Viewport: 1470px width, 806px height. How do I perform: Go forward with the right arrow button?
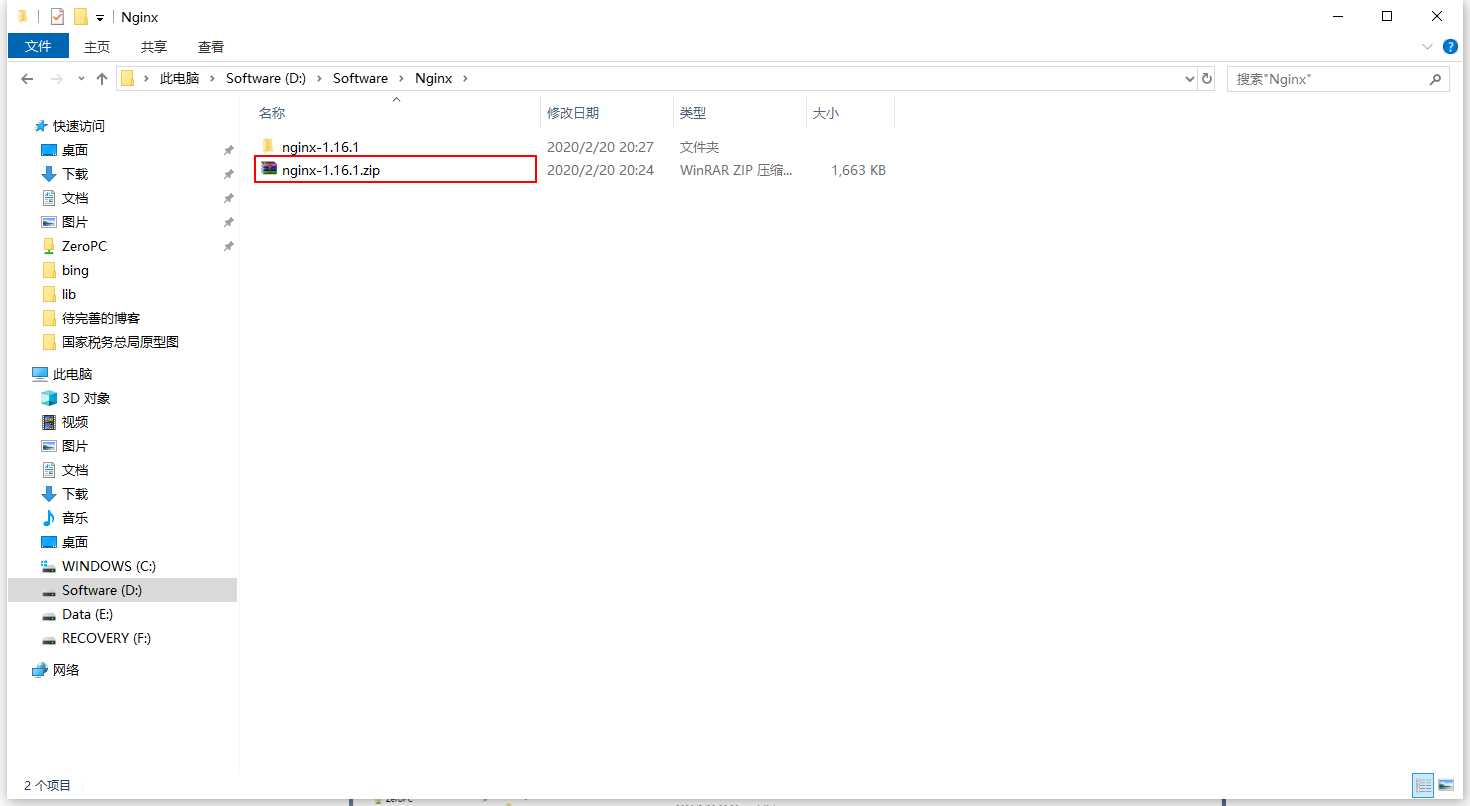(x=57, y=78)
